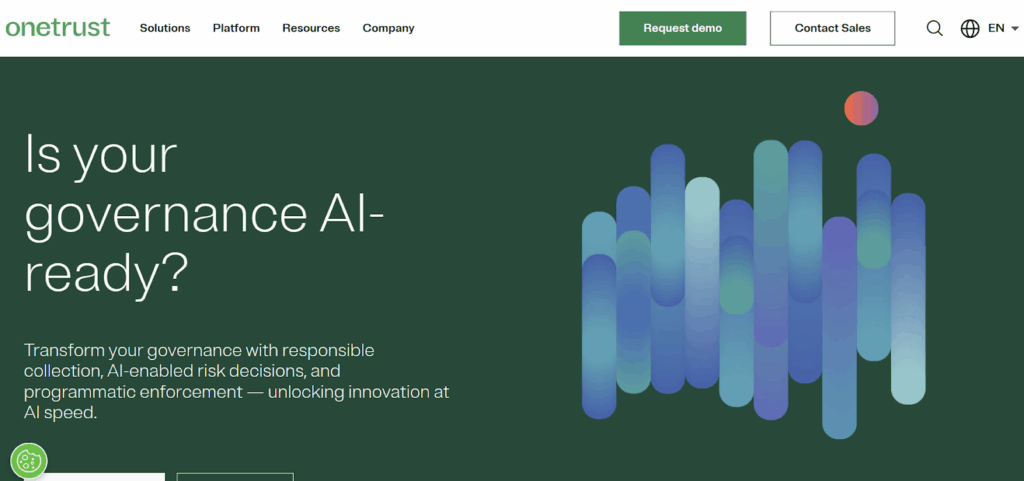
Task: Open the cookie preferences icon
Action: click(x=29, y=460)
